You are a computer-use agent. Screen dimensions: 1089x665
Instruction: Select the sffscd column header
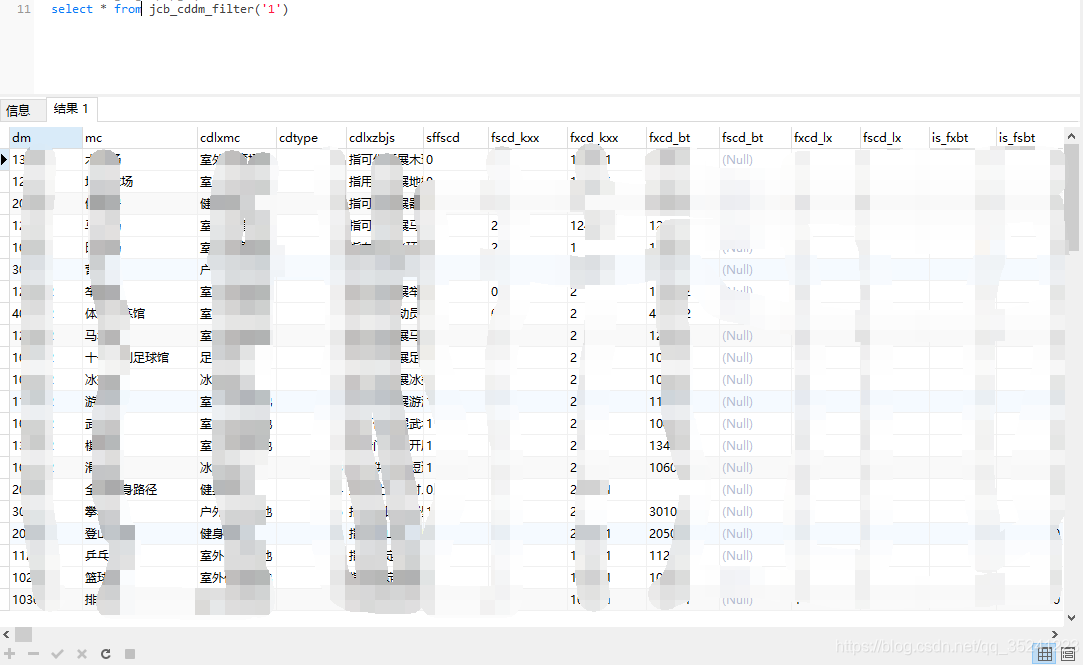456,137
